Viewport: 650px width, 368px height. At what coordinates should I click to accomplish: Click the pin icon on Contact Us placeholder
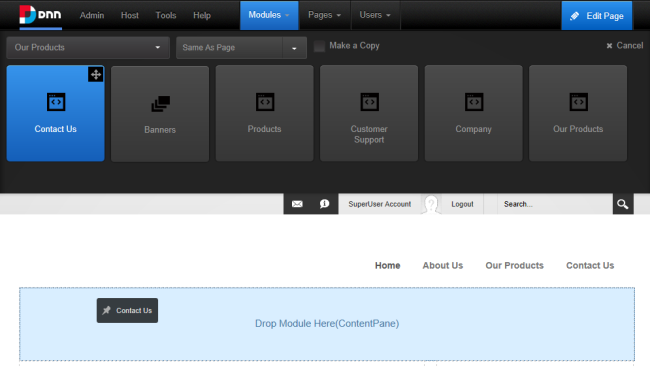point(107,310)
